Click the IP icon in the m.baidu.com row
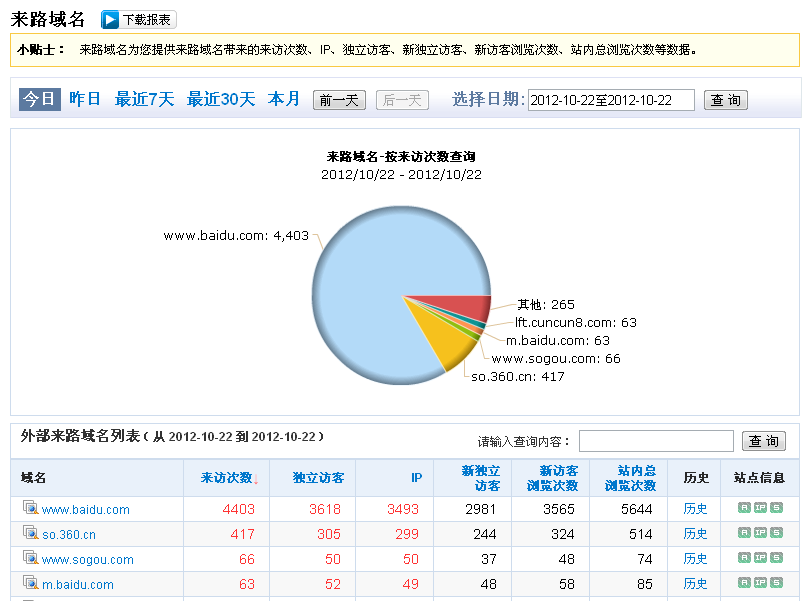The height and width of the screenshot is (601, 806). click(760, 584)
